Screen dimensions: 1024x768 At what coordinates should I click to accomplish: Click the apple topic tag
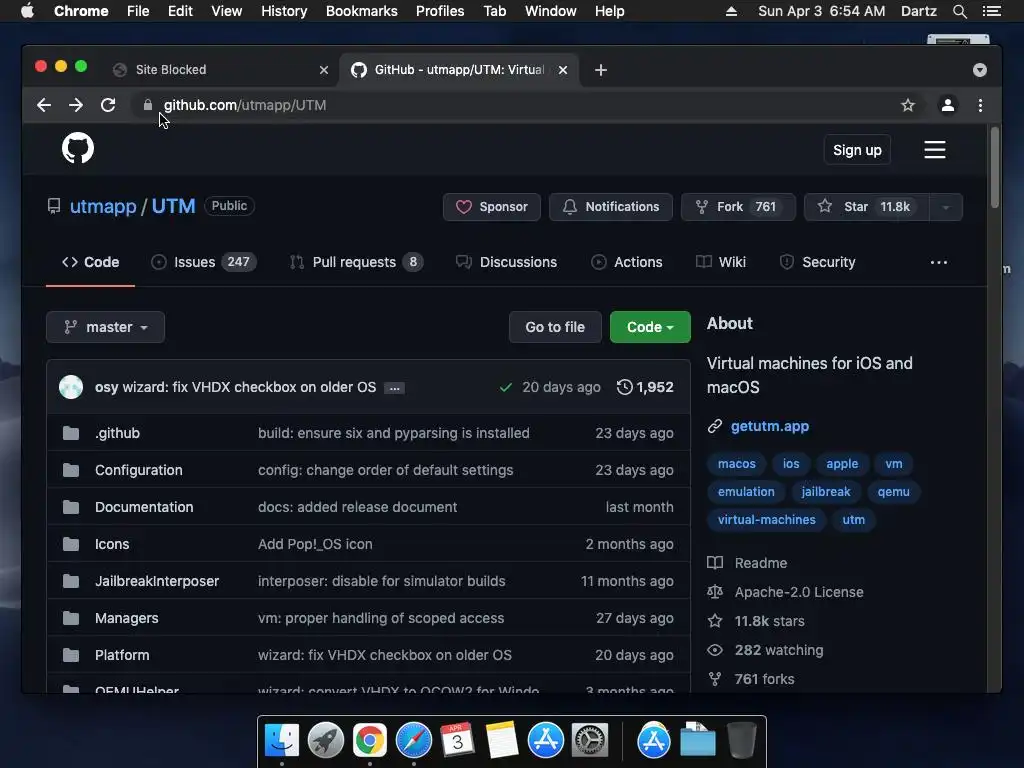tap(842, 464)
